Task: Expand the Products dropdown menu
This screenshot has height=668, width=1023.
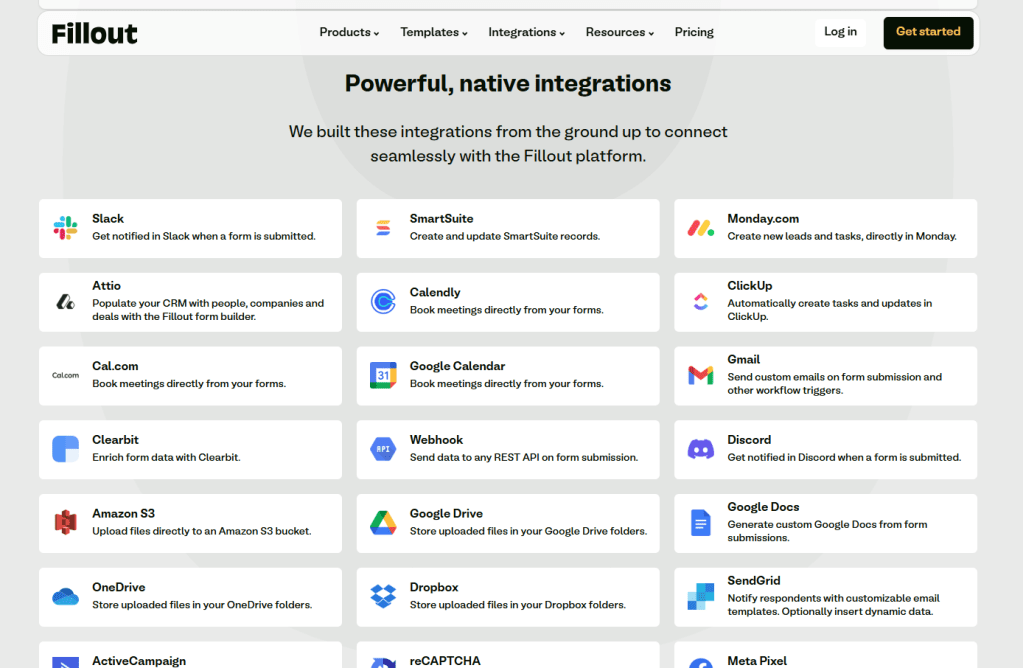Action: click(x=349, y=32)
